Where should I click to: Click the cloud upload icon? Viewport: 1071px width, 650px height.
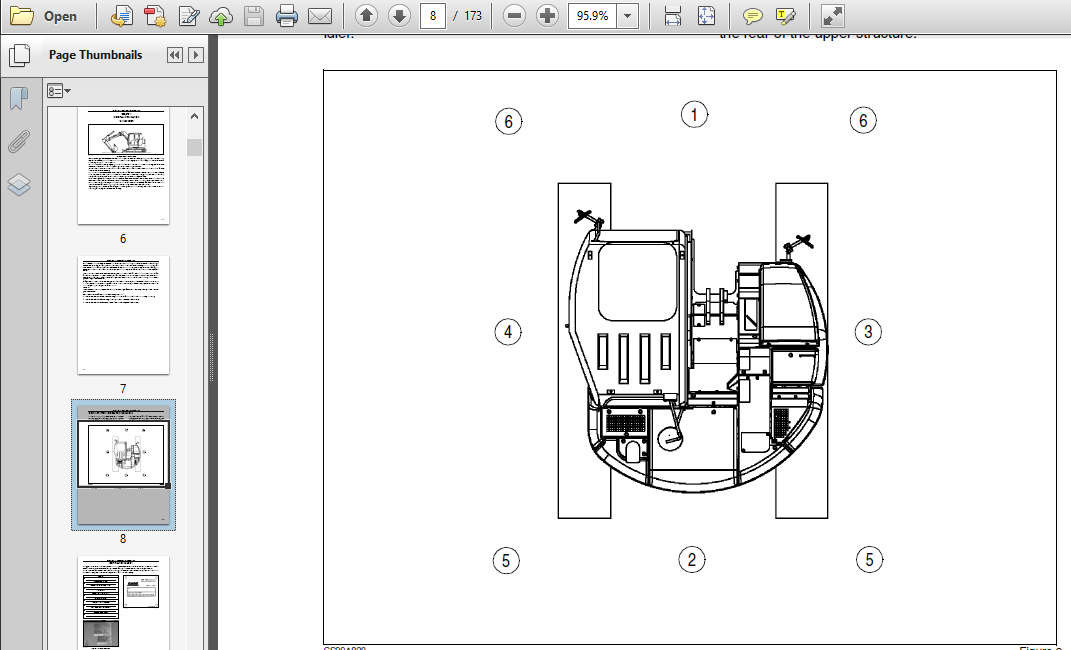click(x=221, y=16)
